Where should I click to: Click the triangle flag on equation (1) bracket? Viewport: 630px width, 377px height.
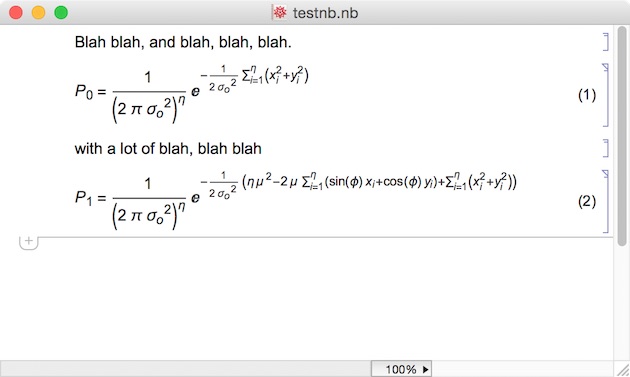click(605, 67)
